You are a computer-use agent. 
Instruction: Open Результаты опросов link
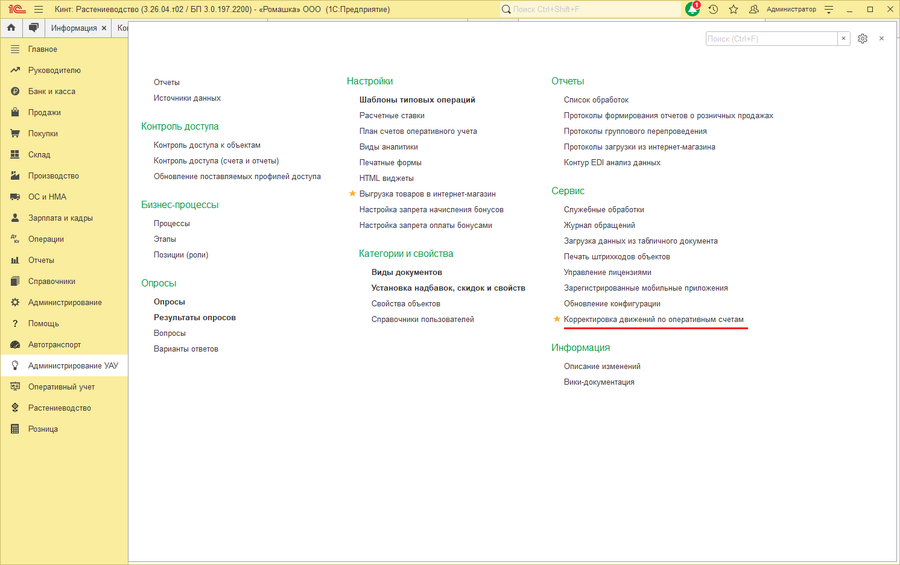(x=195, y=318)
